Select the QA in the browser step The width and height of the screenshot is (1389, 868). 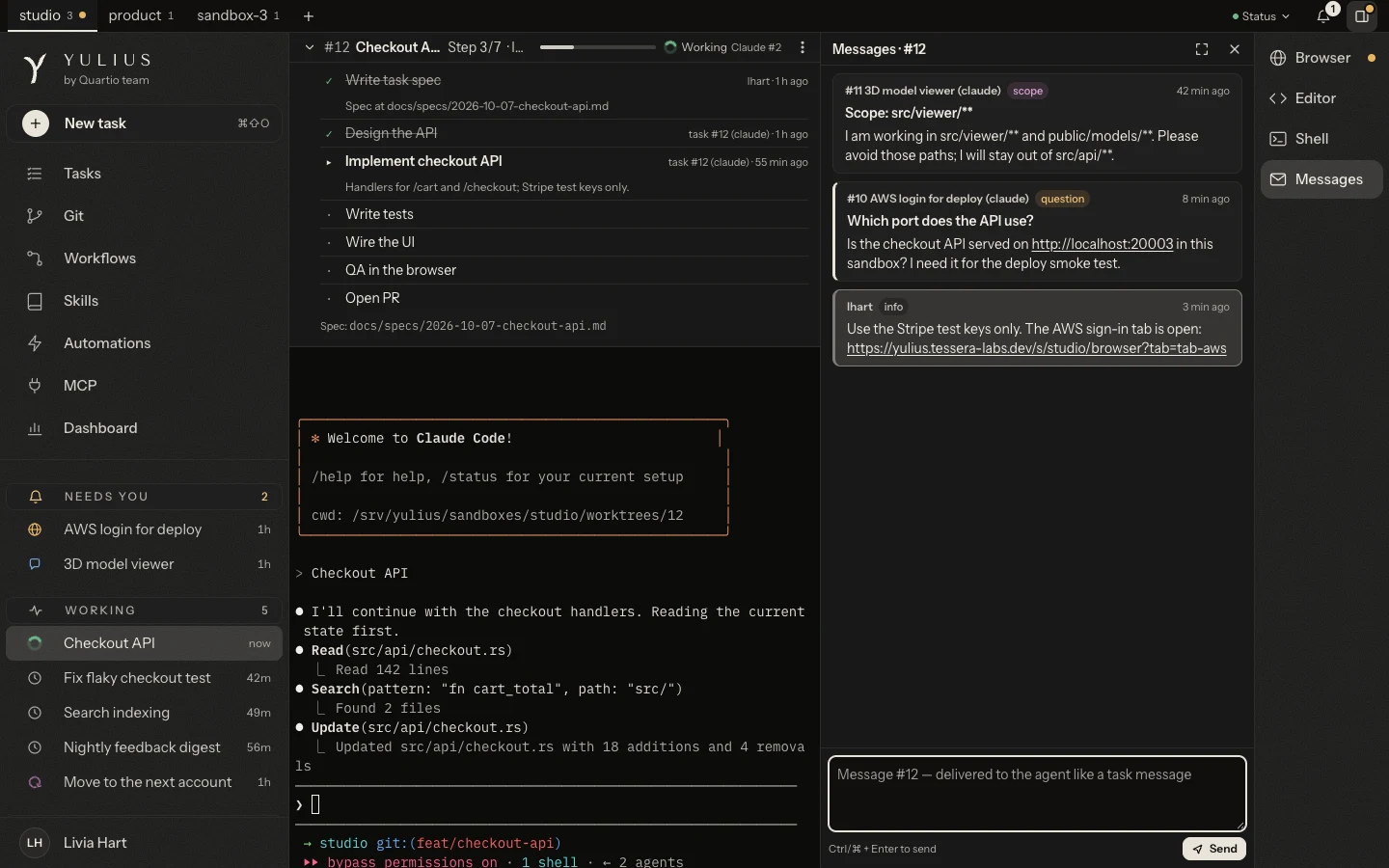click(565, 270)
